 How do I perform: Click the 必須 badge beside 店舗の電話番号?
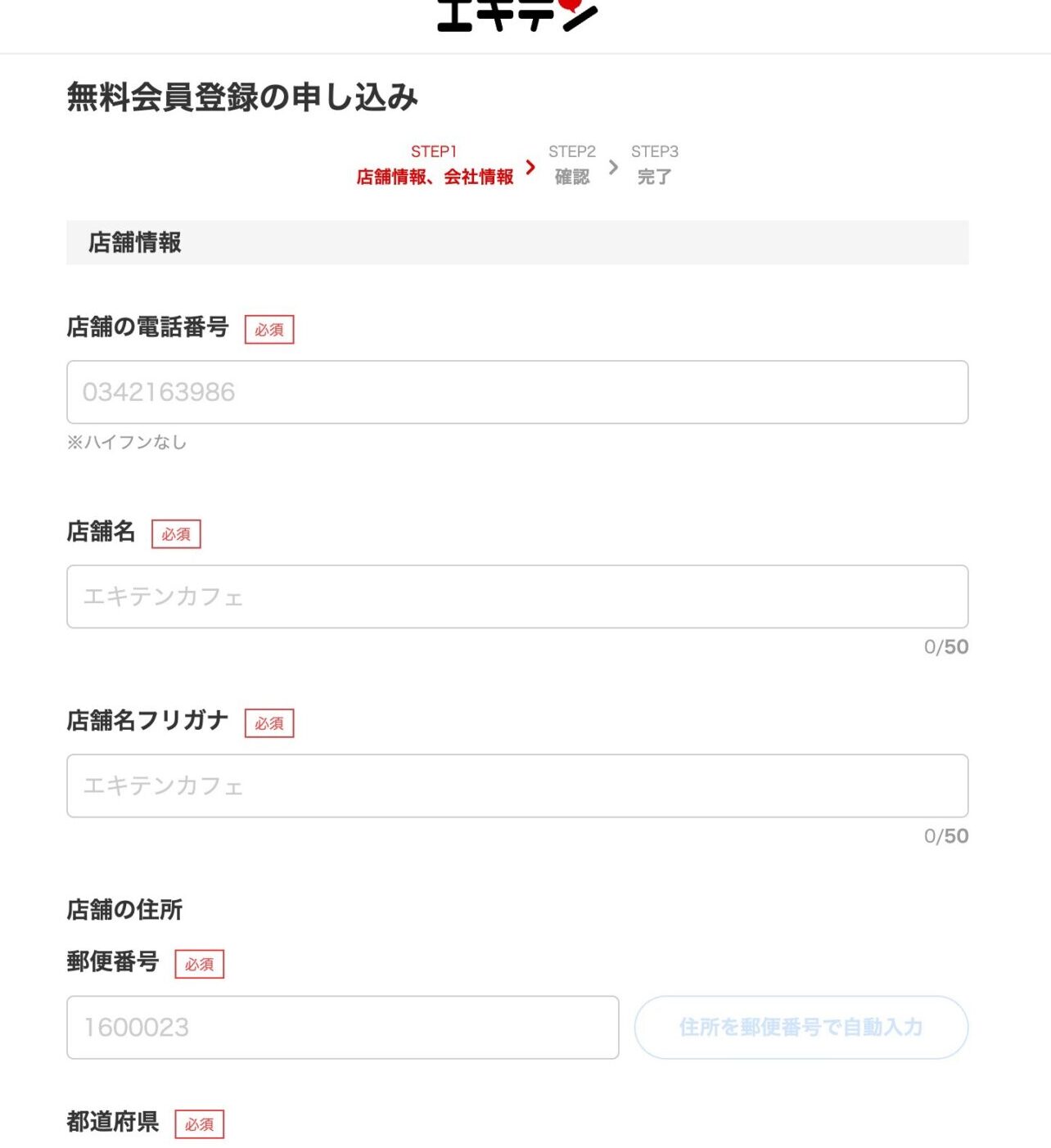(x=269, y=329)
